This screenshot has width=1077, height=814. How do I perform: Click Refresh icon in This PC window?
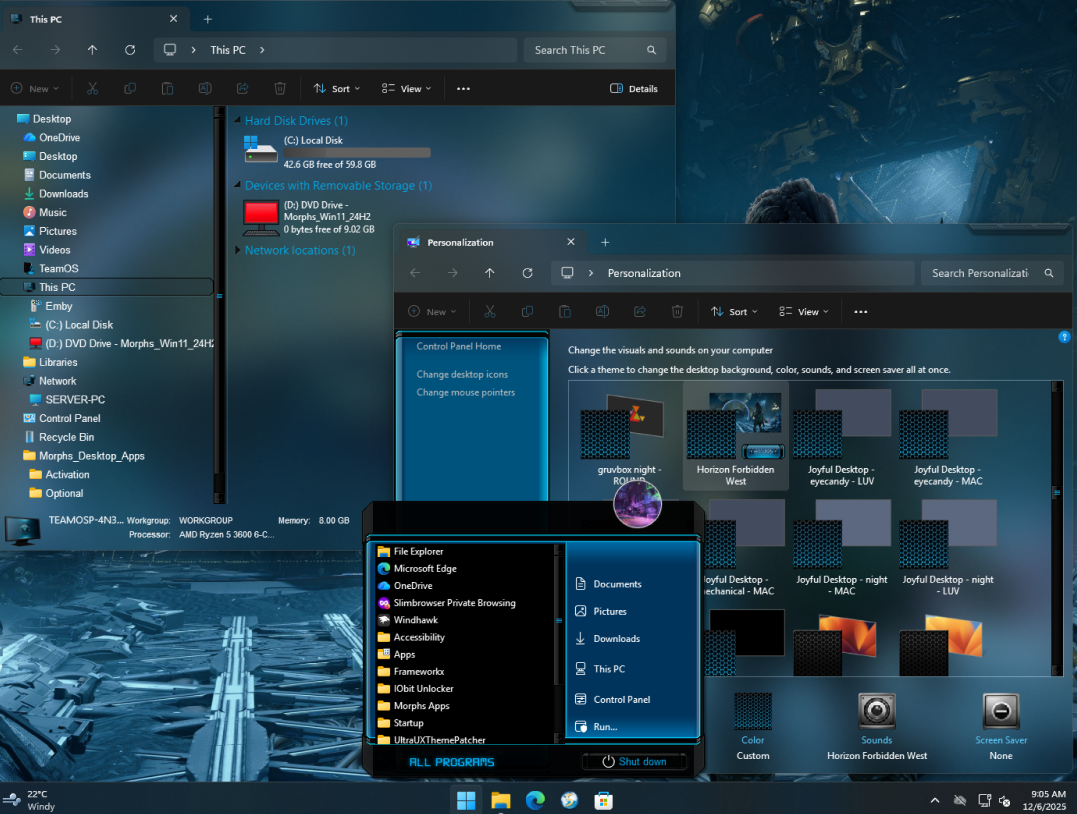click(x=130, y=50)
